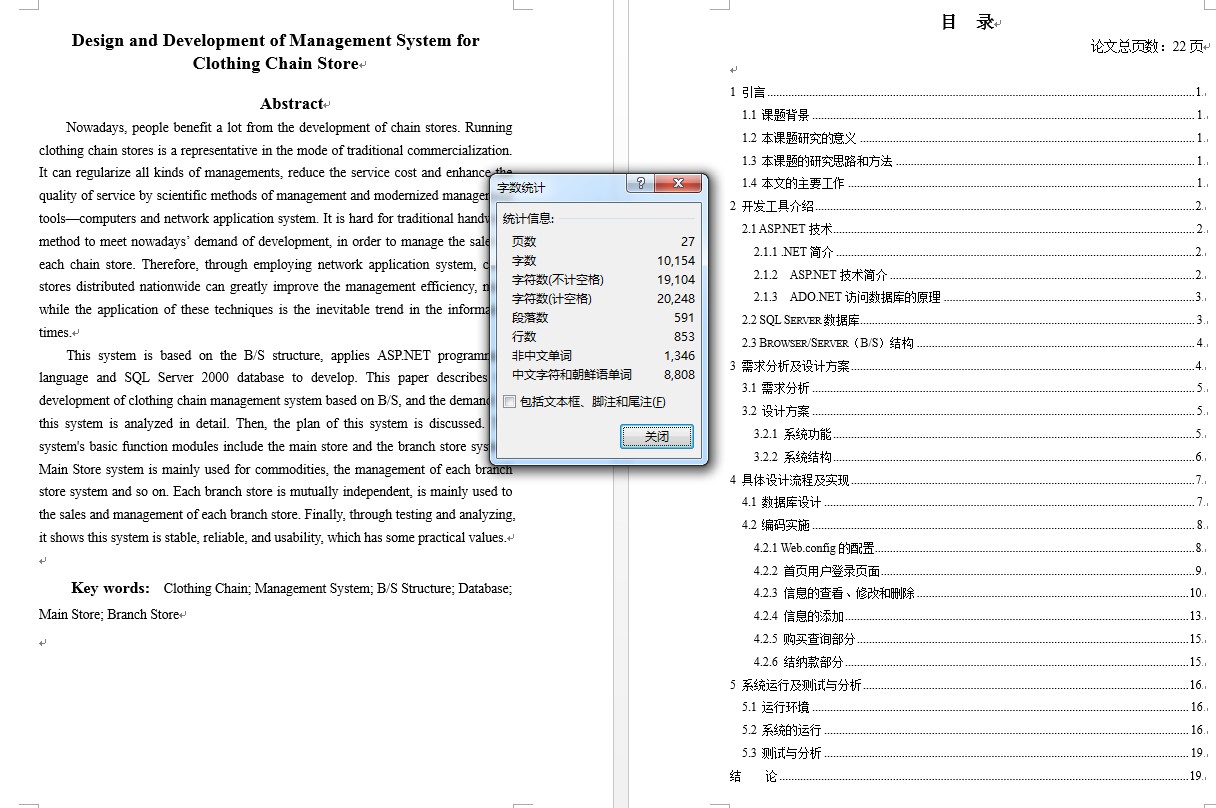Click contents entry 5.3 测试与分析
1216x808 pixels.
point(972,753)
